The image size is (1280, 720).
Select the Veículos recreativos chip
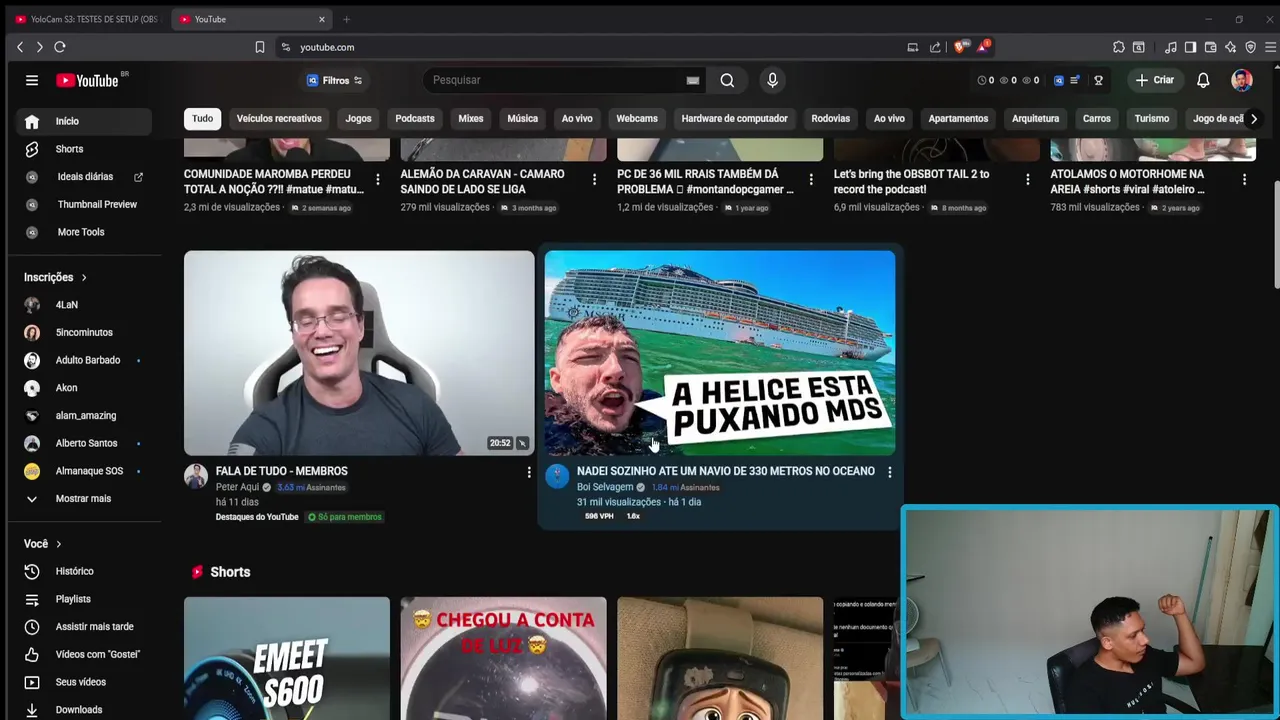pos(279,118)
